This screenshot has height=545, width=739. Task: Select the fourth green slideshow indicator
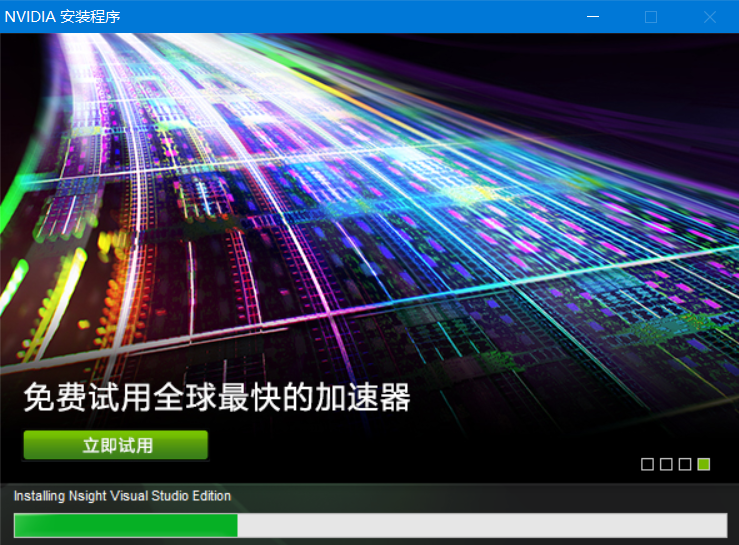tap(704, 464)
